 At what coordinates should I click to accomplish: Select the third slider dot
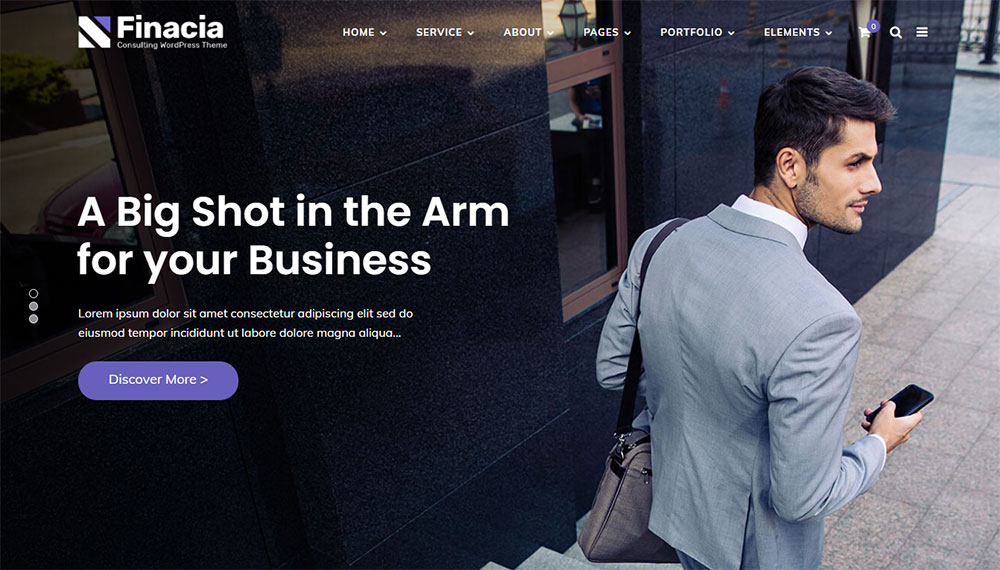point(33,319)
